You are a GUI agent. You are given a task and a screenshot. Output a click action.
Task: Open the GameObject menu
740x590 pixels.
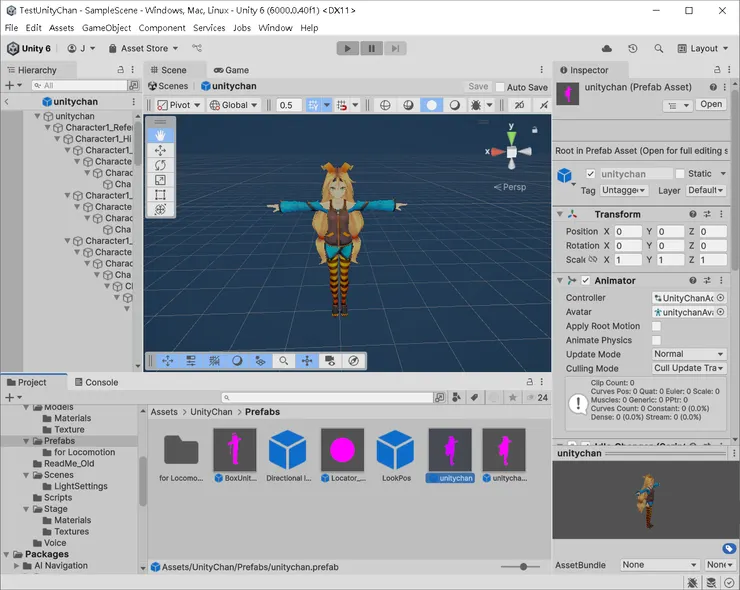(x=106, y=28)
